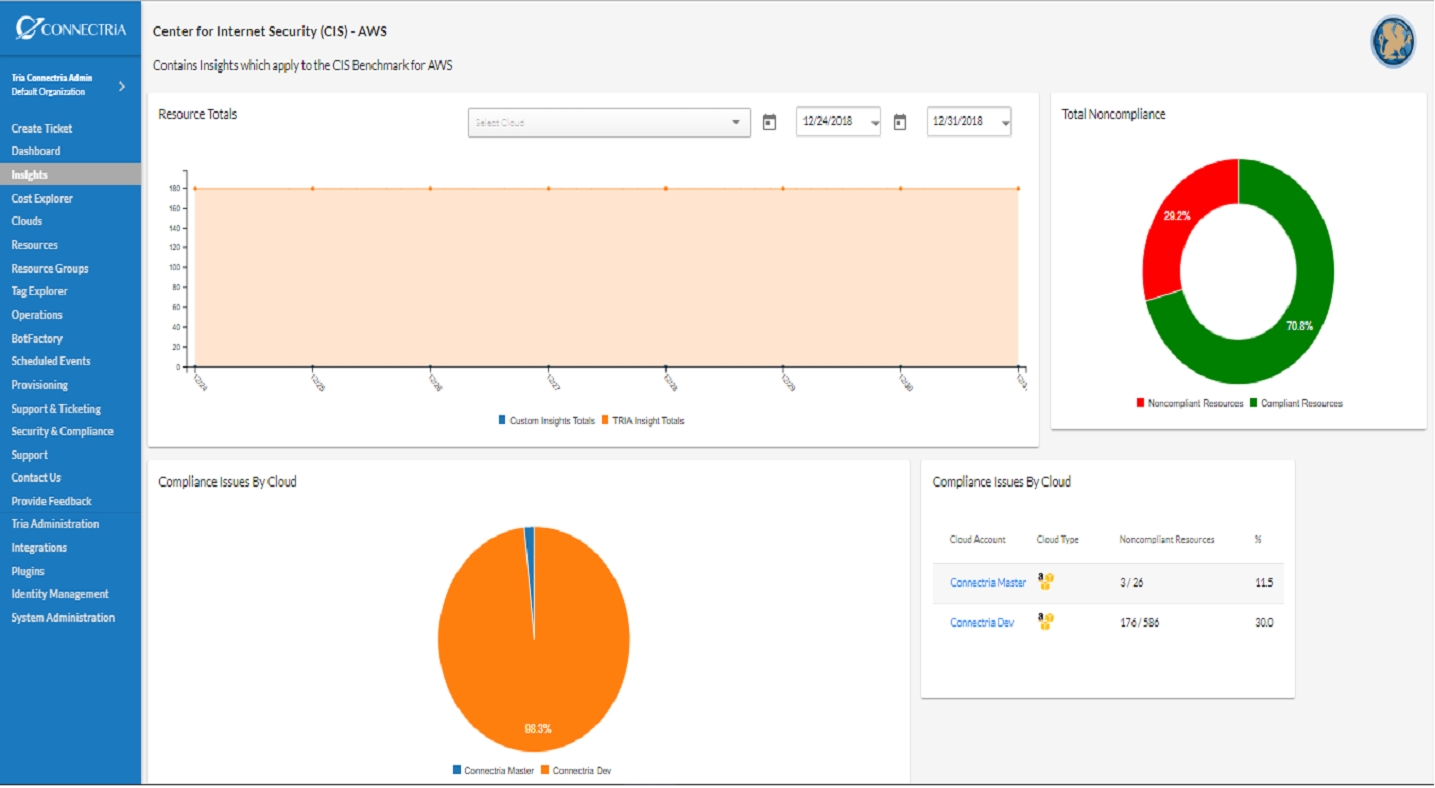Open the Resource Groups sidebar item
Image resolution: width=1435 pixels, height=788 pixels.
pos(50,268)
